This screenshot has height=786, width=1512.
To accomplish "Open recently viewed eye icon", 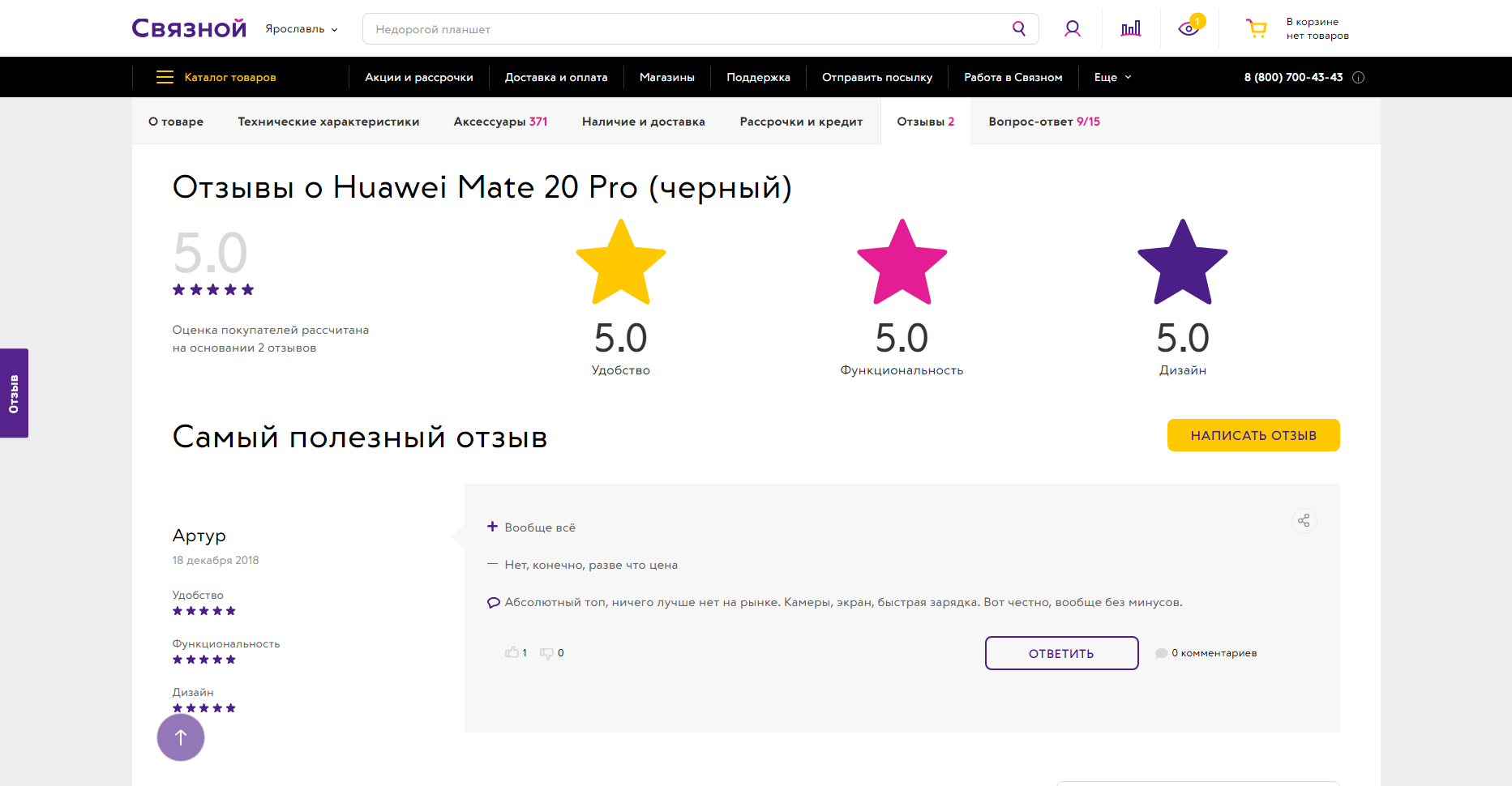I will [1188, 29].
